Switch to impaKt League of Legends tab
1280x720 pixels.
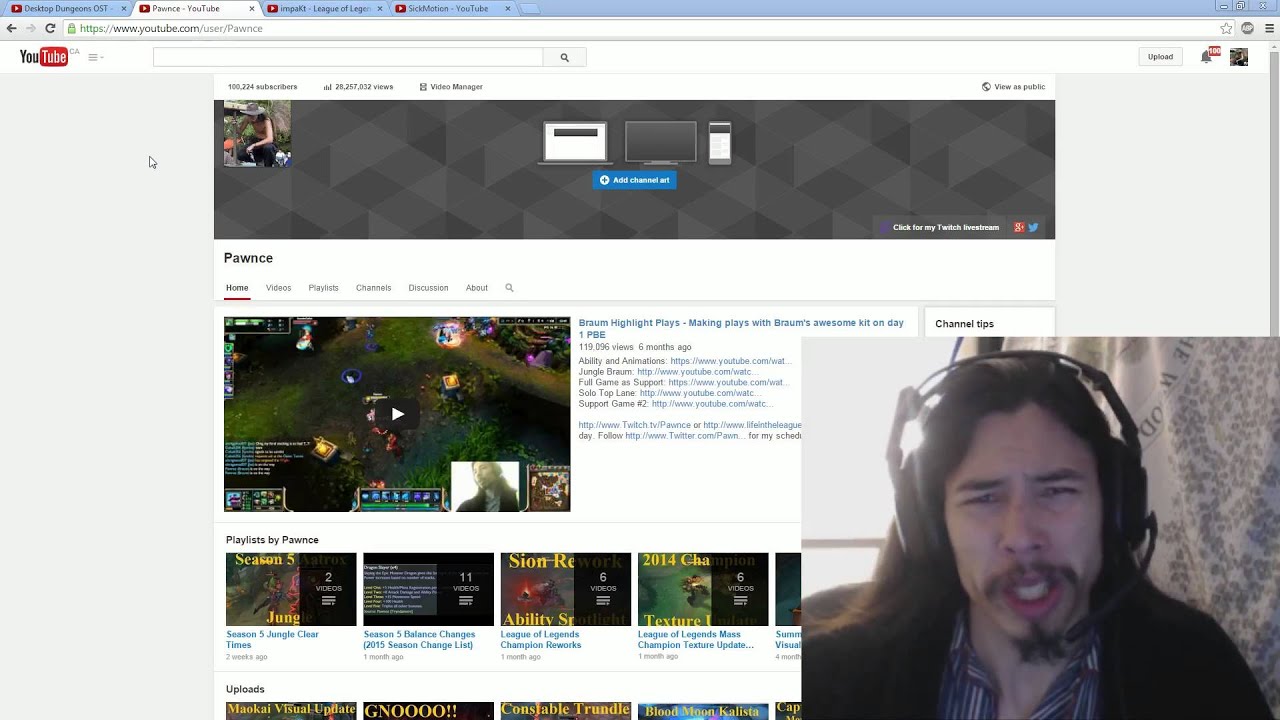point(325,9)
